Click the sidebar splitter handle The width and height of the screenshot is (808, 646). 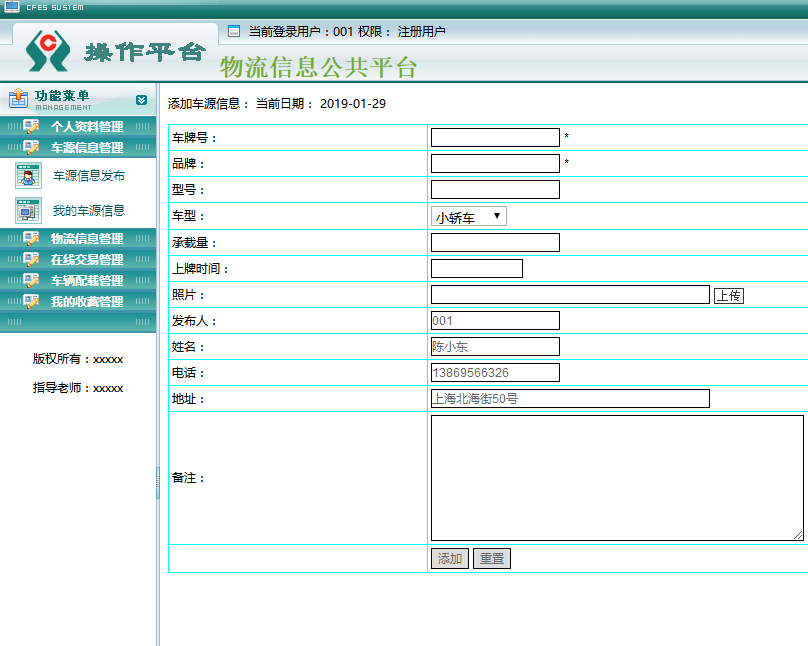click(158, 483)
